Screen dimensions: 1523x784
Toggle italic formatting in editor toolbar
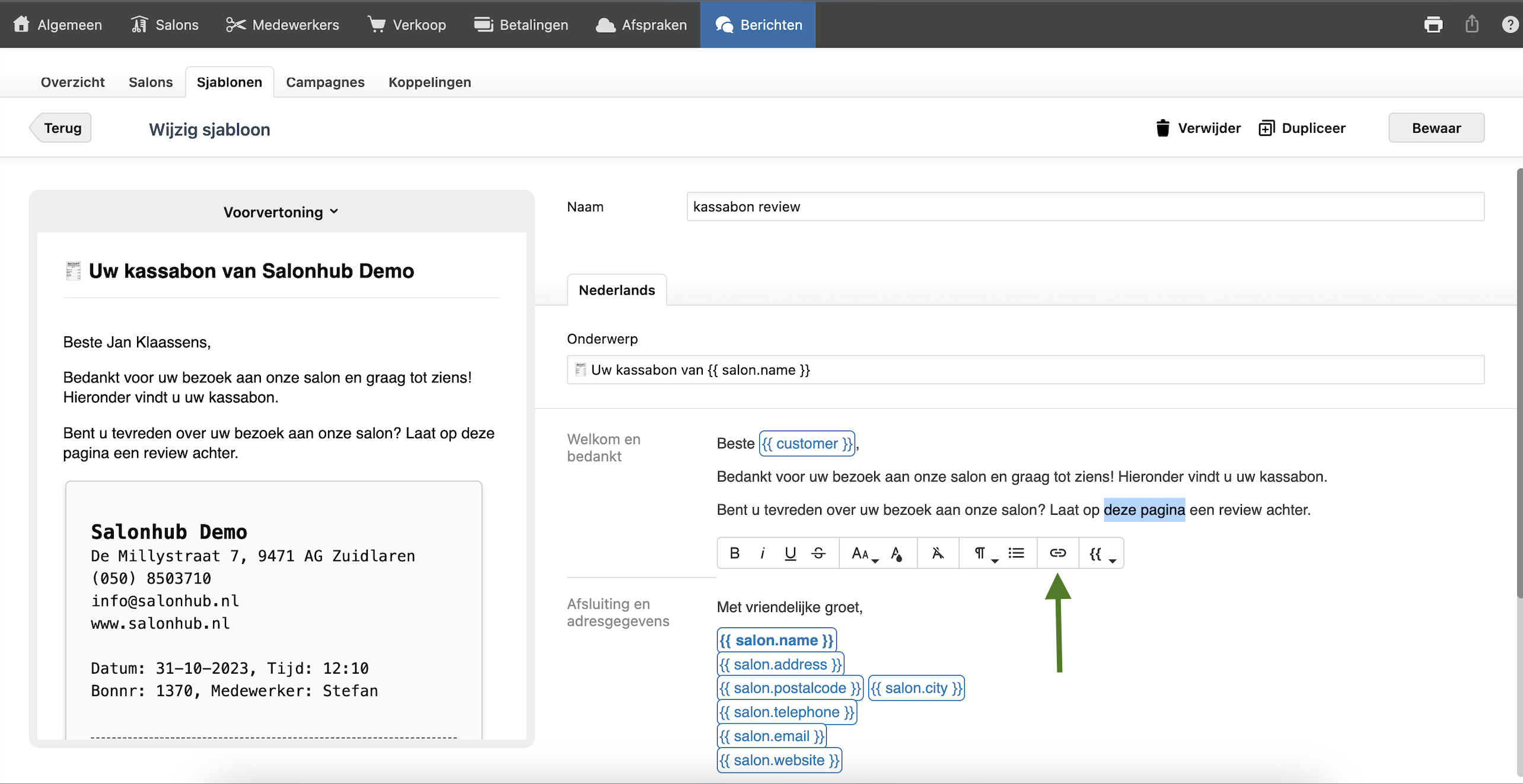762,553
